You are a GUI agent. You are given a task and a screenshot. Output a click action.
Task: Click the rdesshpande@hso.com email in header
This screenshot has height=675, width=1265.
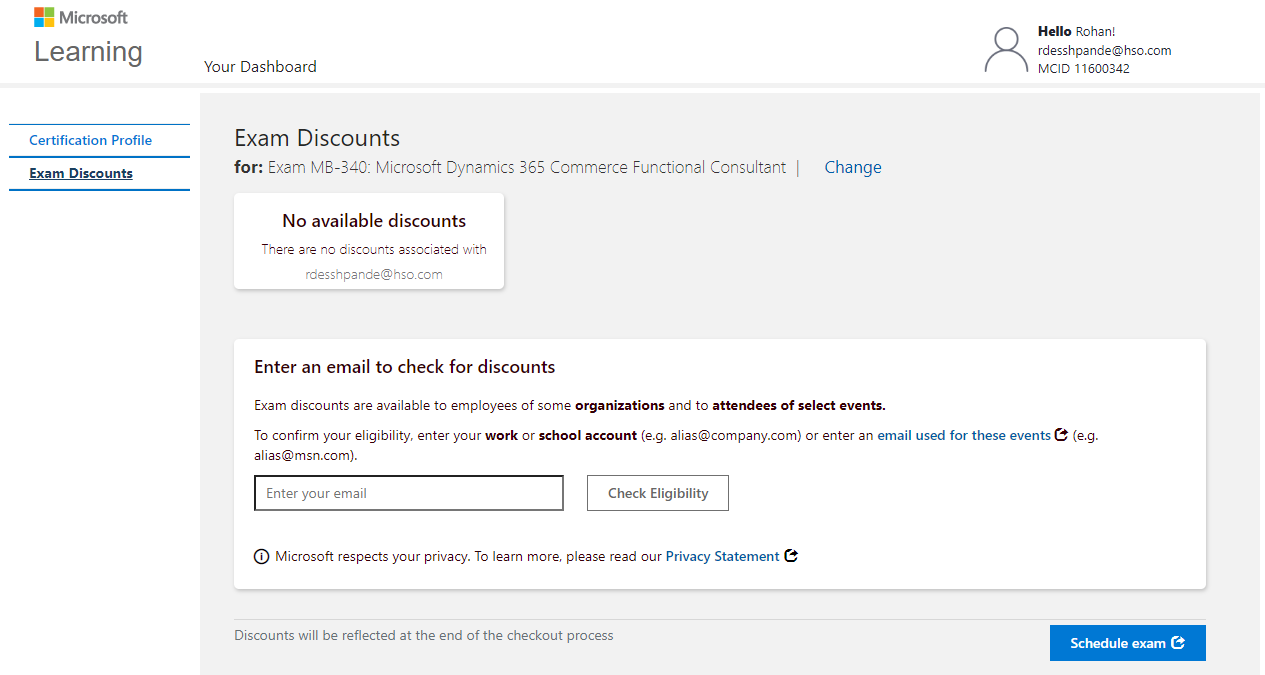(x=1105, y=50)
